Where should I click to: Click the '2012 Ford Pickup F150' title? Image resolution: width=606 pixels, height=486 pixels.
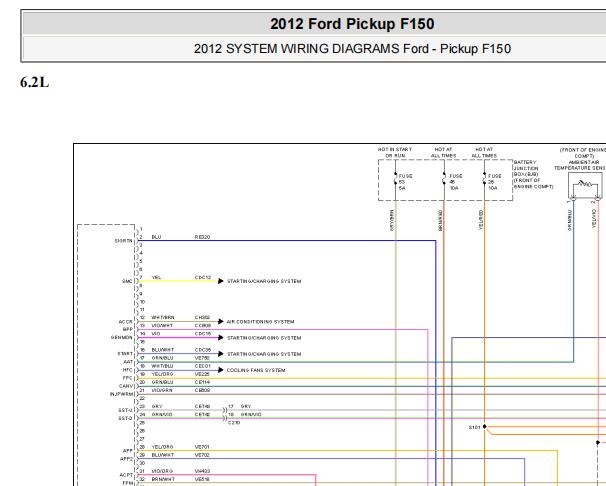tap(352, 24)
